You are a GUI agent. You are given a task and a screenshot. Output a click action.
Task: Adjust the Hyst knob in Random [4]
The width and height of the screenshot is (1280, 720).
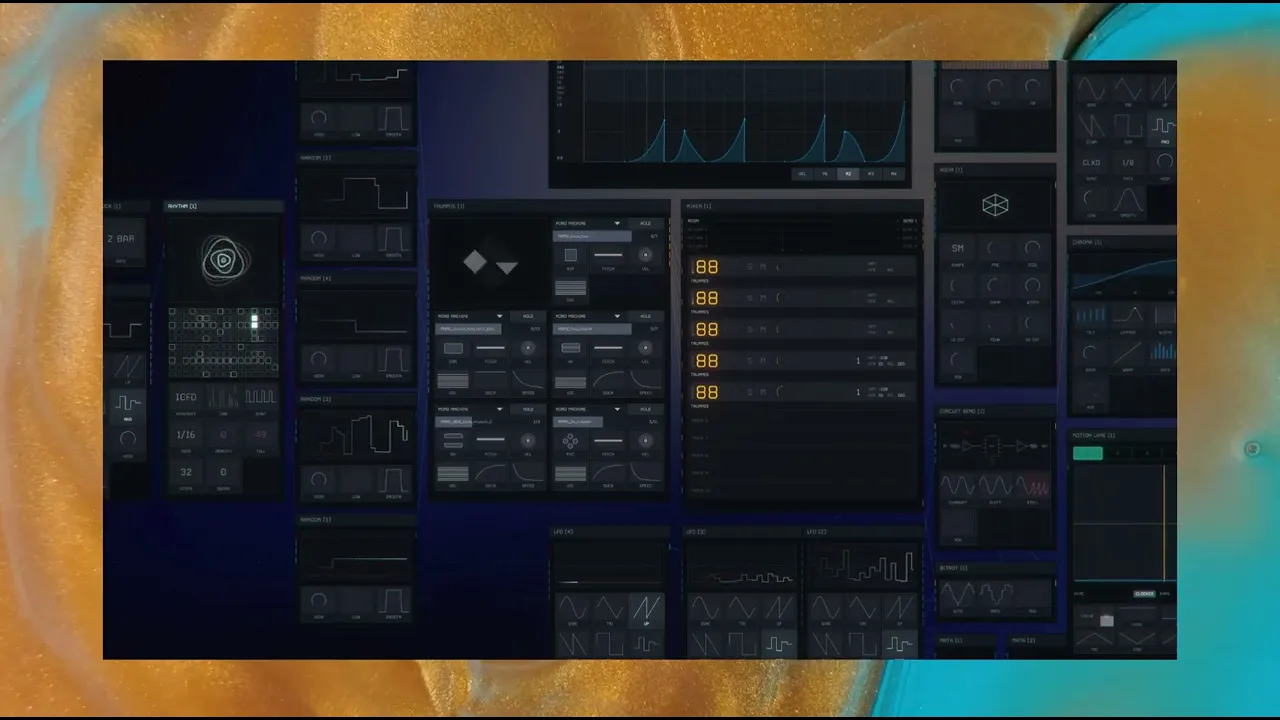click(319, 360)
